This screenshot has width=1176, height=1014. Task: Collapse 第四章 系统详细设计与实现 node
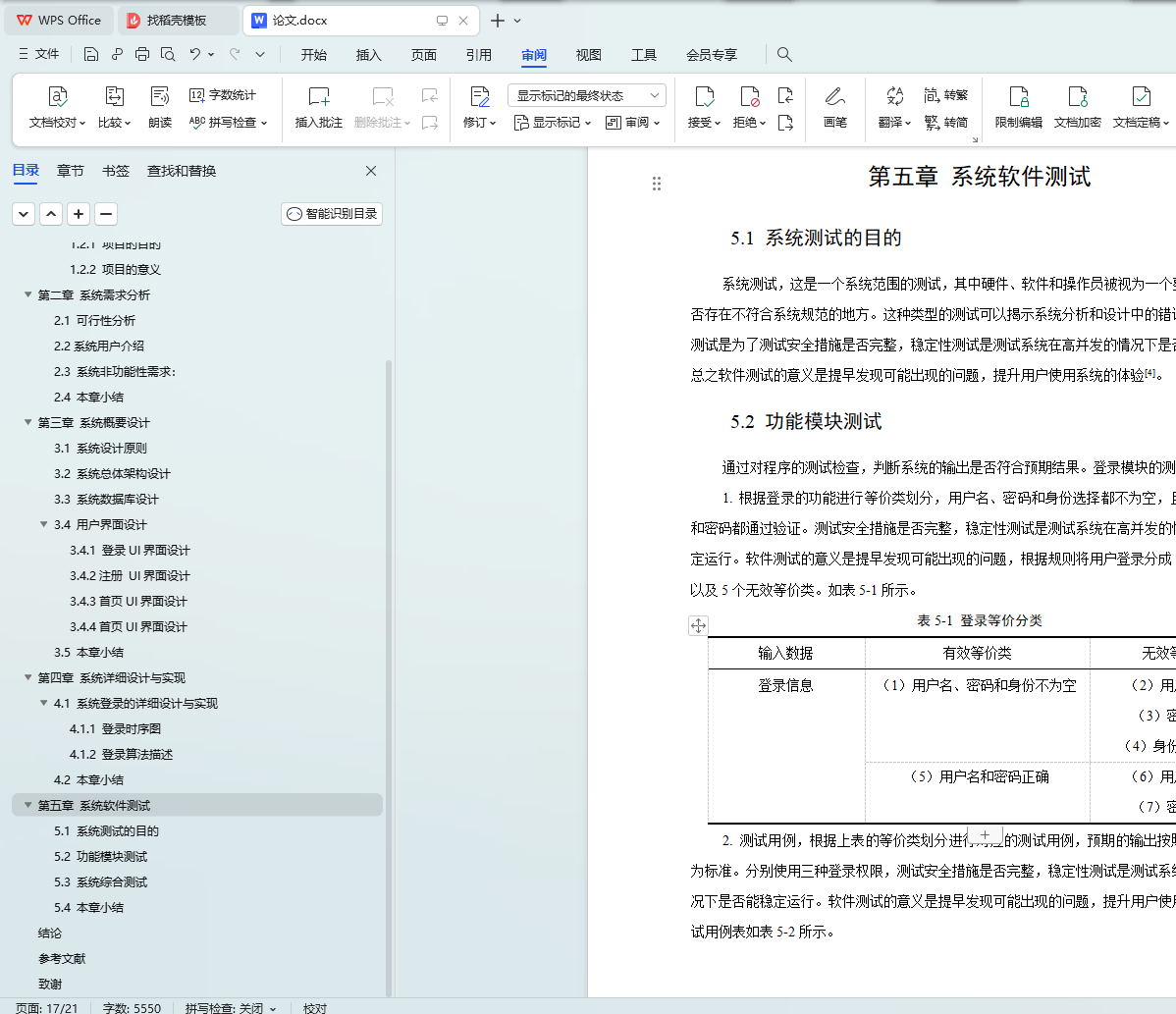pyautogui.click(x=27, y=677)
